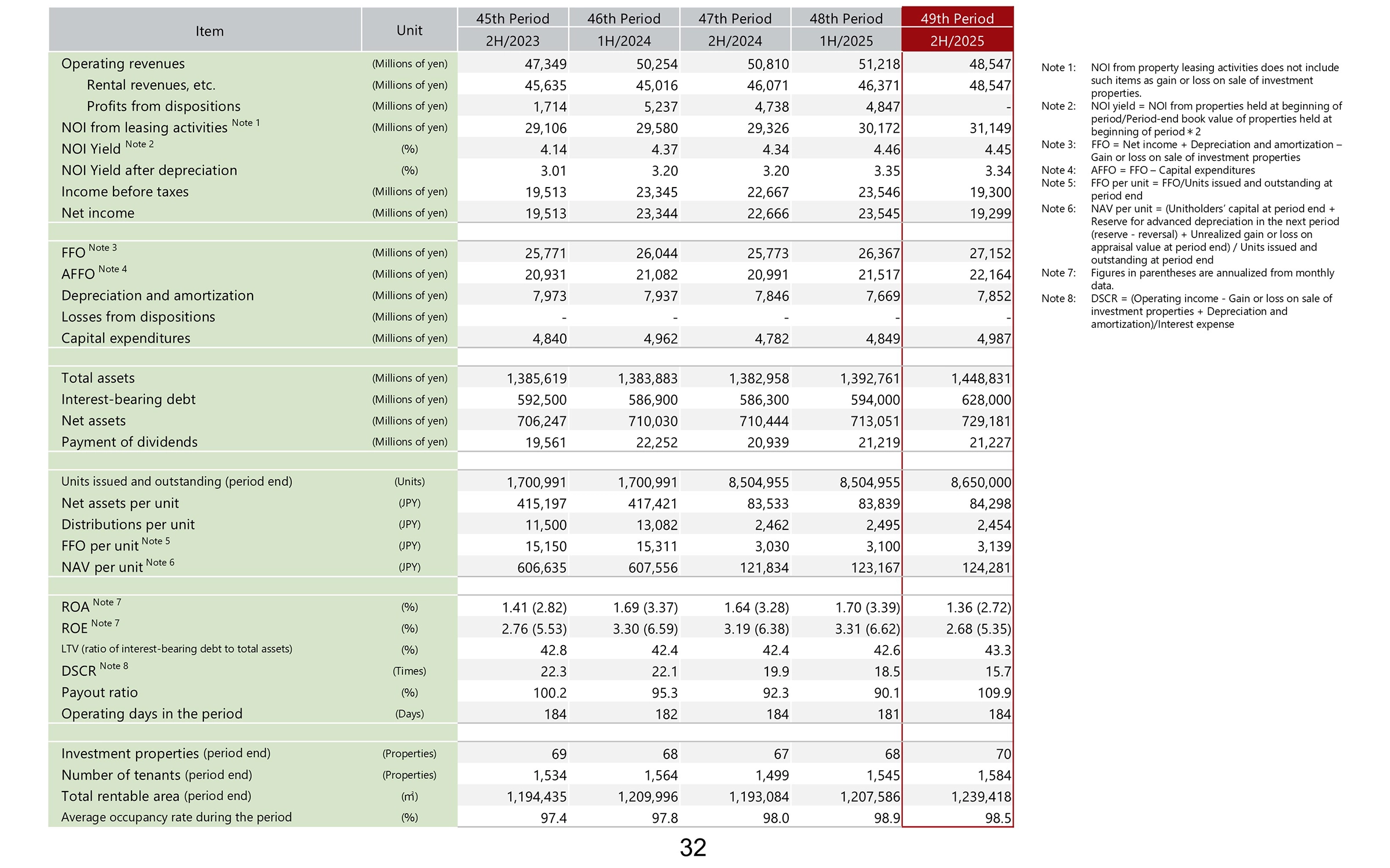Click Total assets value 1,448,831
The width and height of the screenshot is (1390, 868).
pyautogui.click(x=981, y=379)
